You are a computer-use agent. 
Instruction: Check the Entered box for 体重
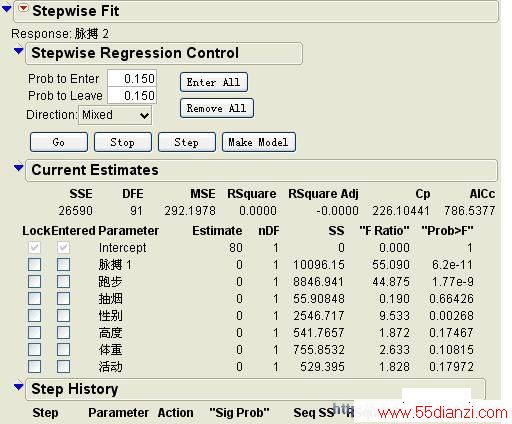click(x=63, y=349)
